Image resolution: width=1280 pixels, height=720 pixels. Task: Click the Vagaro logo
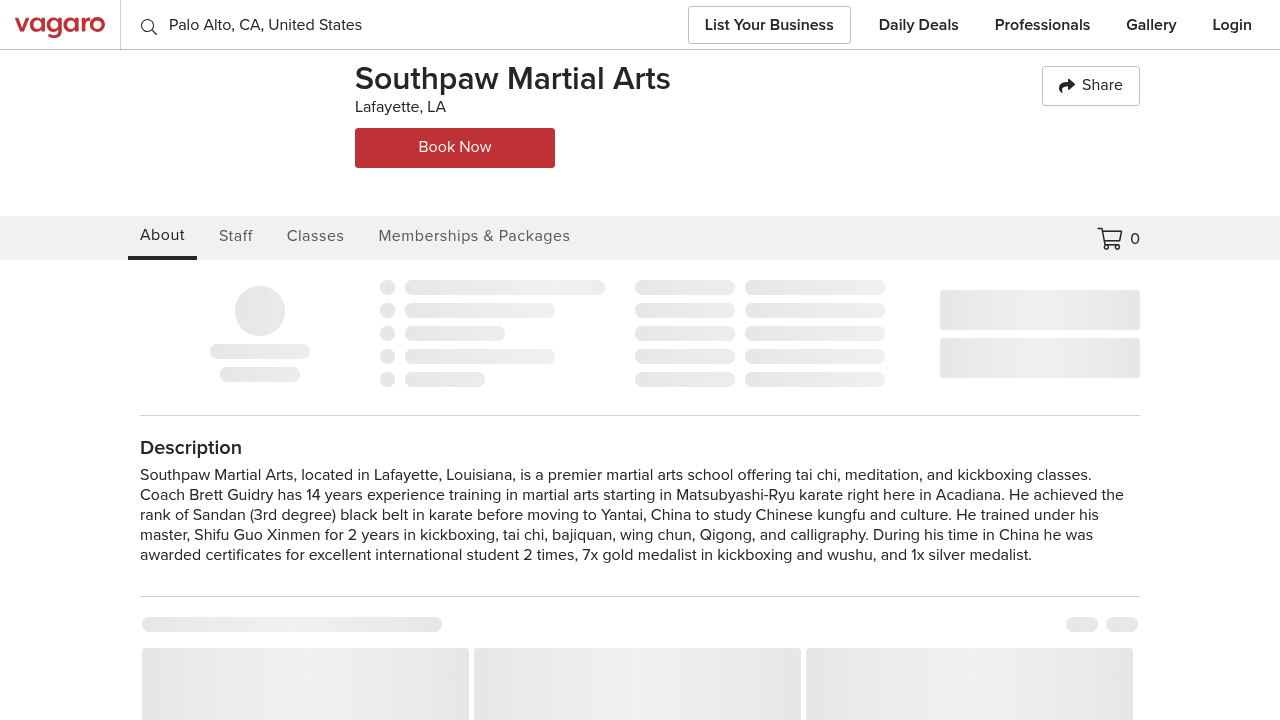(60, 25)
